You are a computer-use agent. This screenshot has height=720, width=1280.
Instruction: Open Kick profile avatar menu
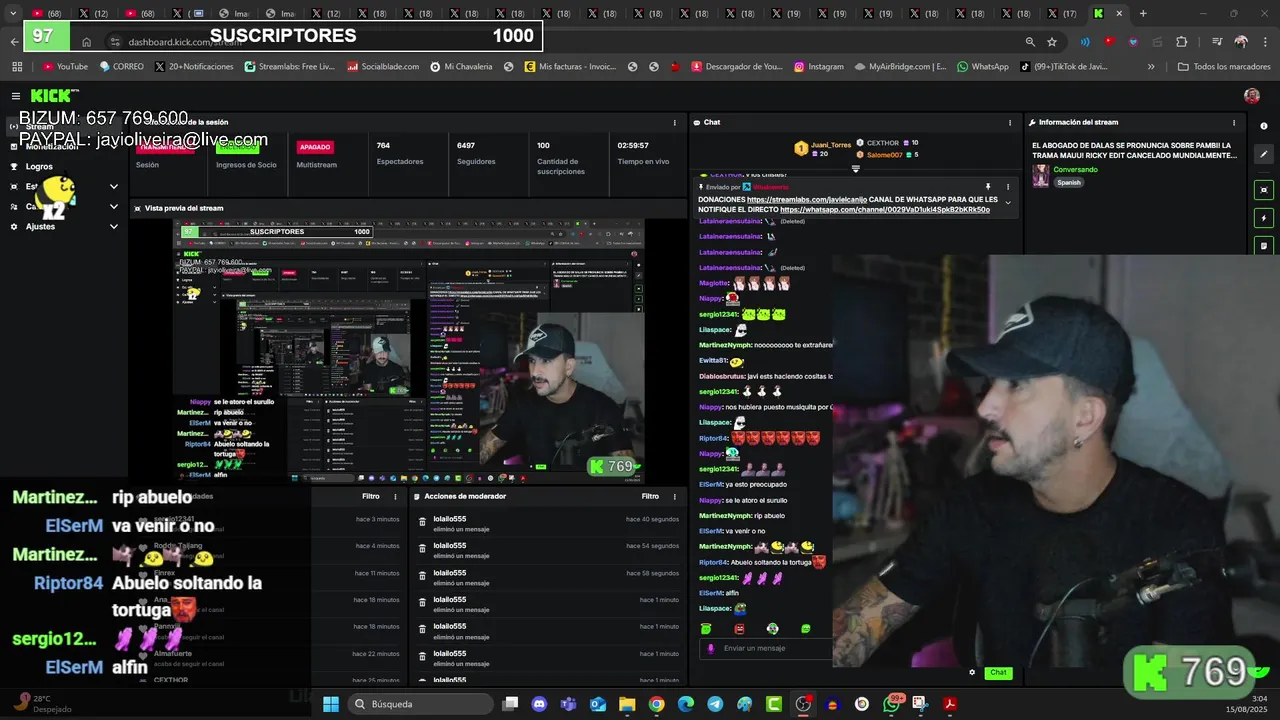pos(1252,96)
